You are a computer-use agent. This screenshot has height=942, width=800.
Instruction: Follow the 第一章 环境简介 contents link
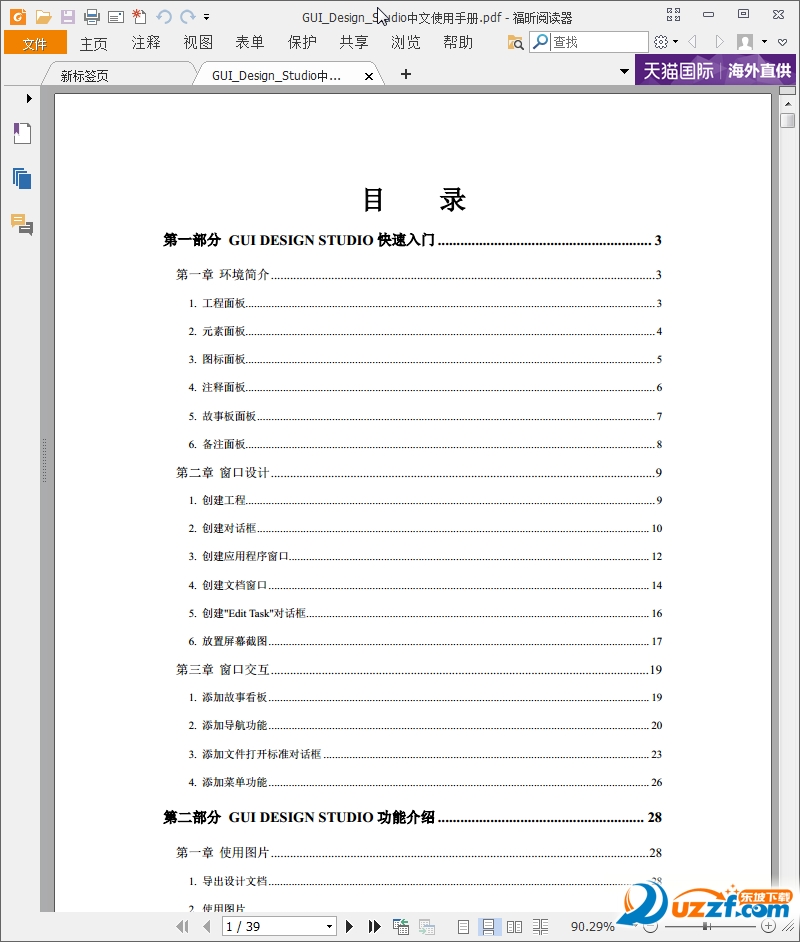tap(419, 275)
